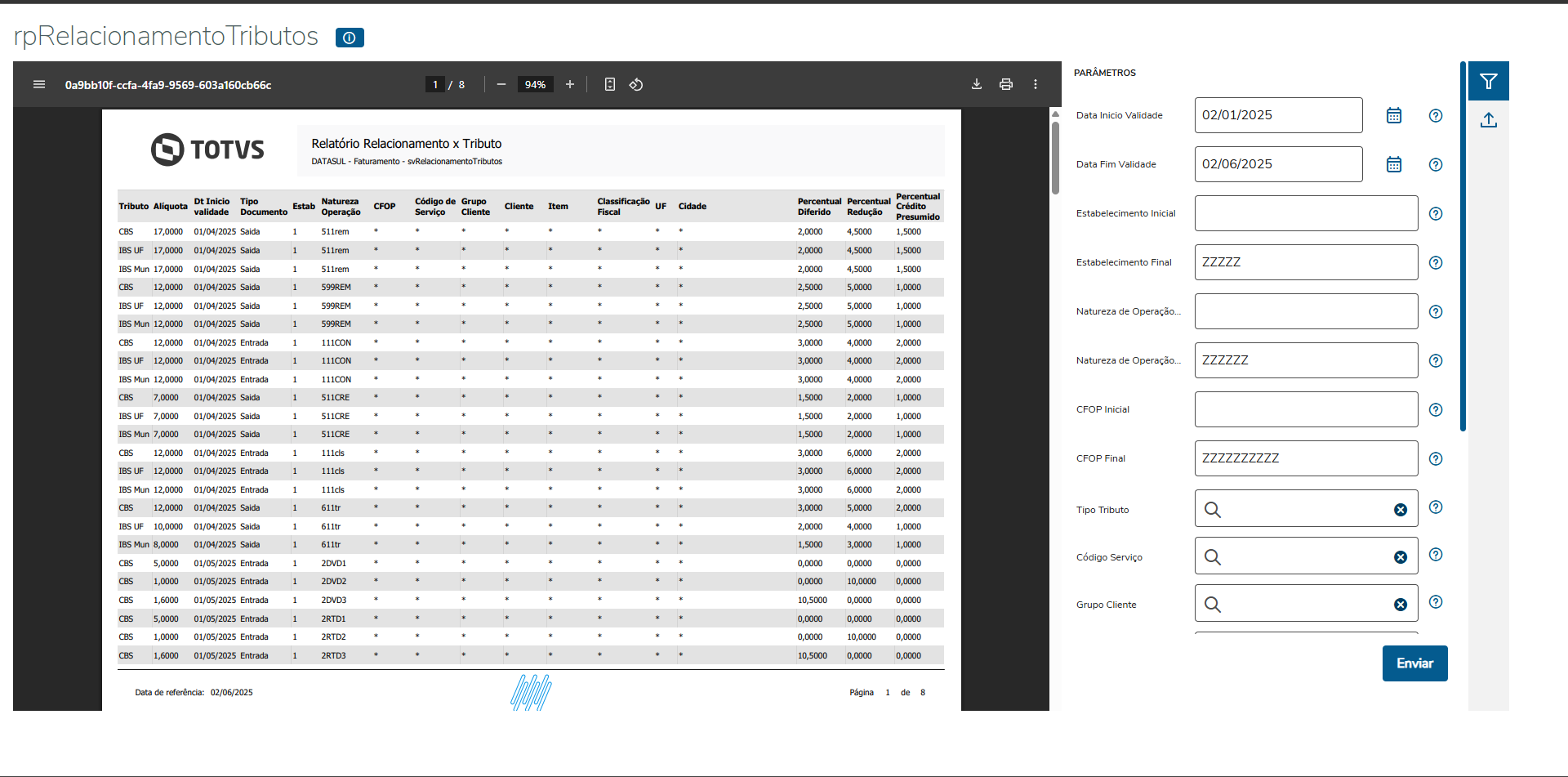
Task: Show help for first Natureza de Operação
Action: (x=1436, y=311)
